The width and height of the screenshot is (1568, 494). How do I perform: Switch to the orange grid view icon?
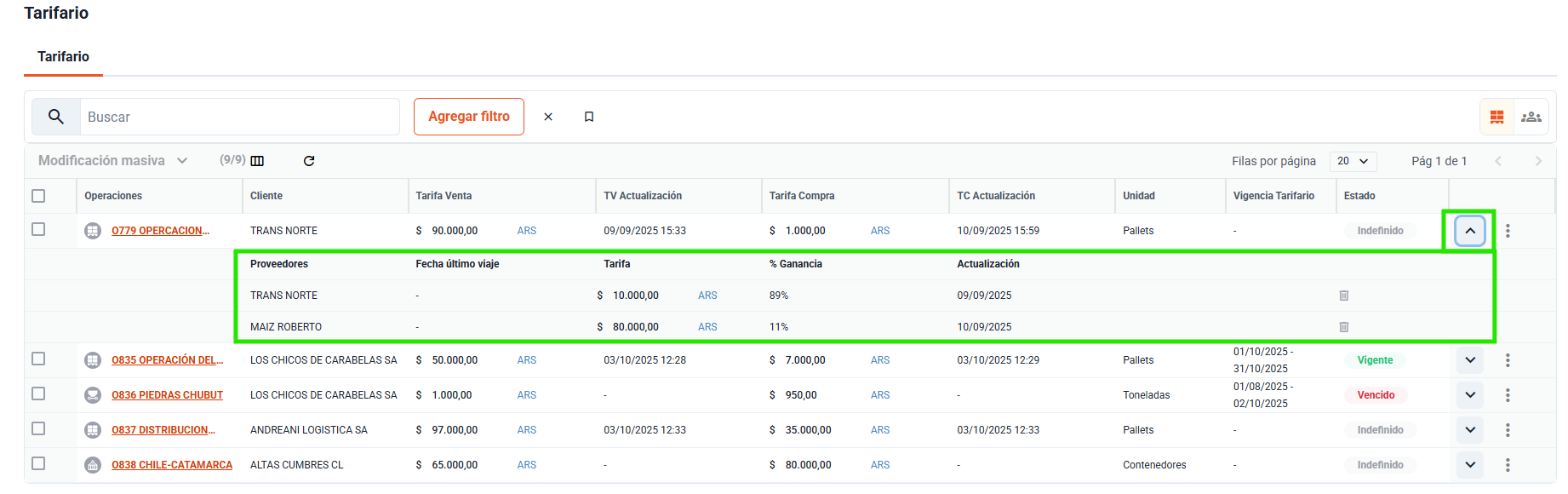(1496, 117)
